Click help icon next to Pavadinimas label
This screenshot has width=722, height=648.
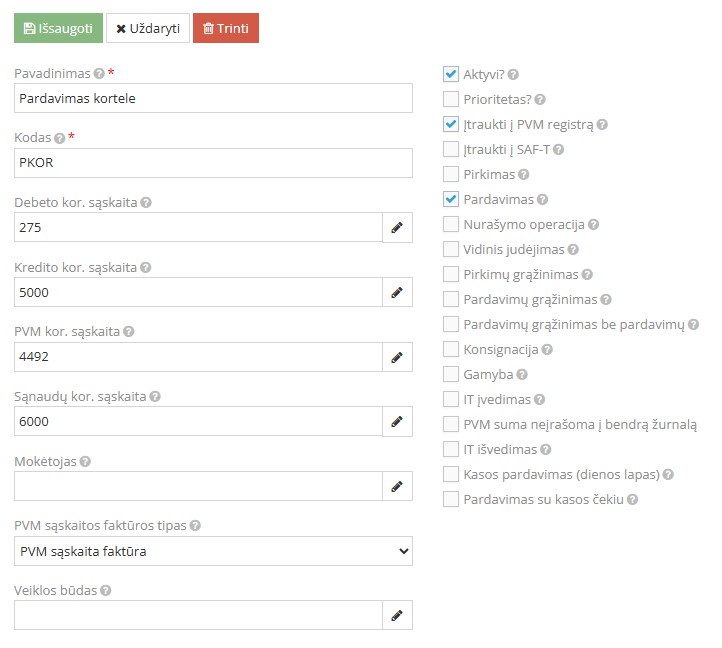pyautogui.click(x=99, y=74)
